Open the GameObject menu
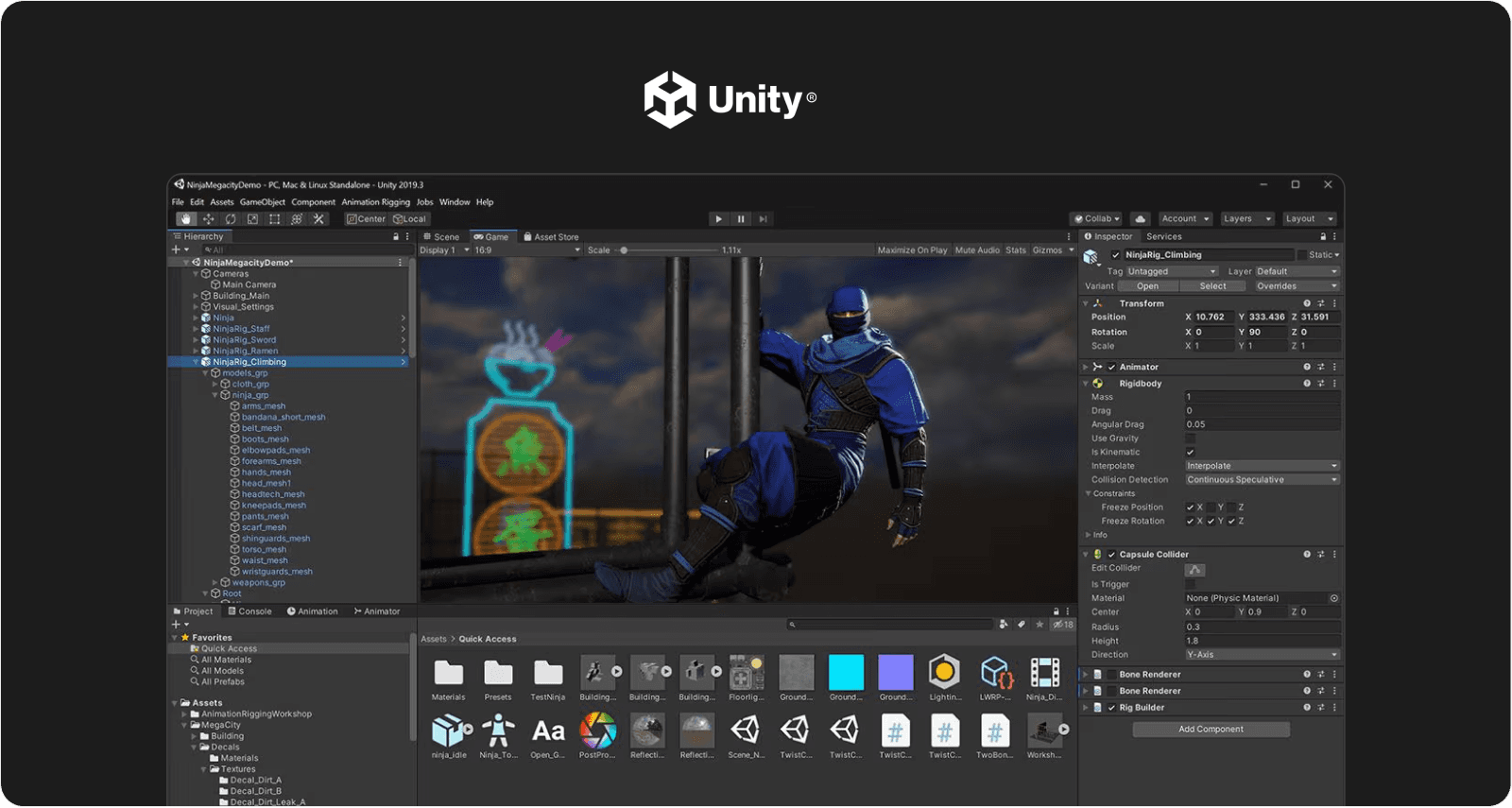1512x808 pixels. pos(263,202)
